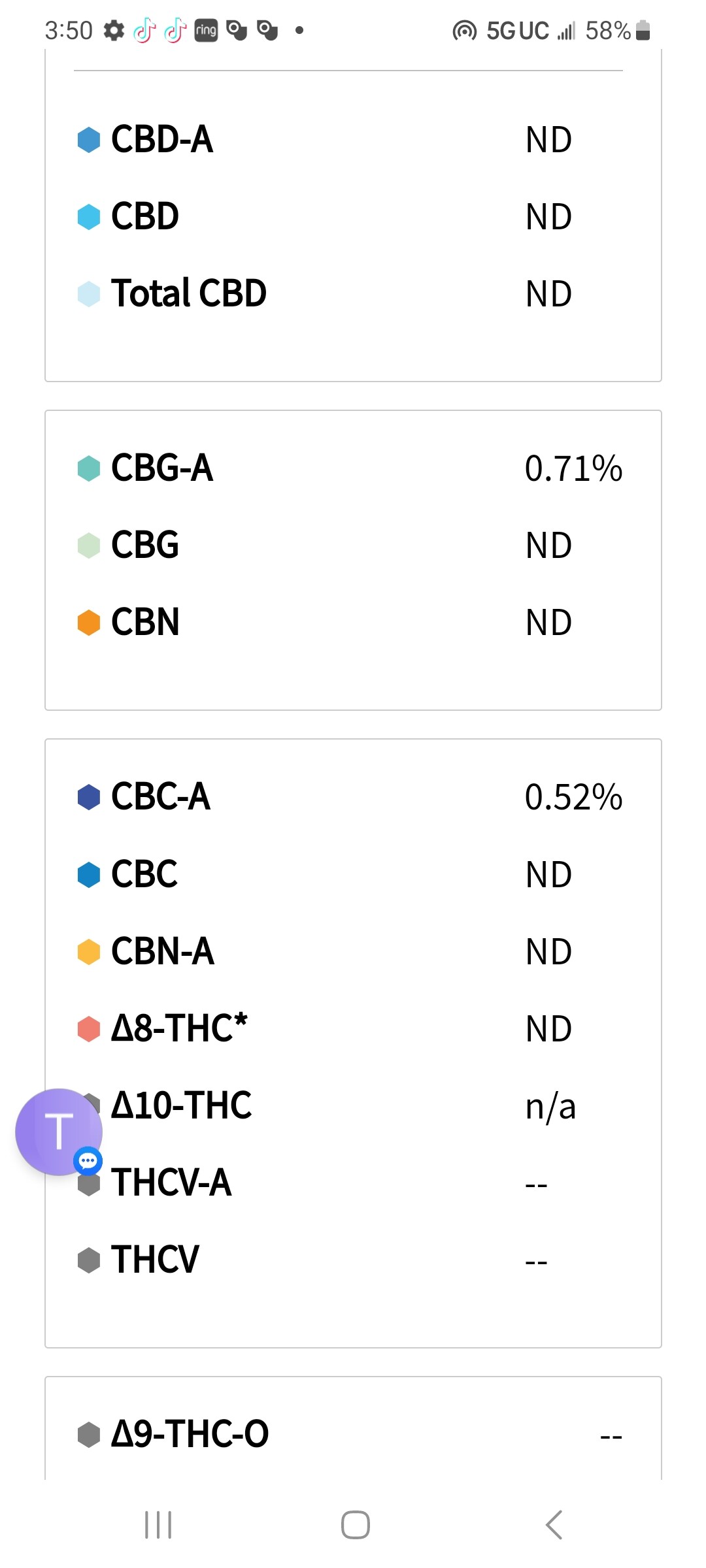Tap the CBN-A yellow hexagon
The image size is (706, 1568).
click(x=89, y=951)
